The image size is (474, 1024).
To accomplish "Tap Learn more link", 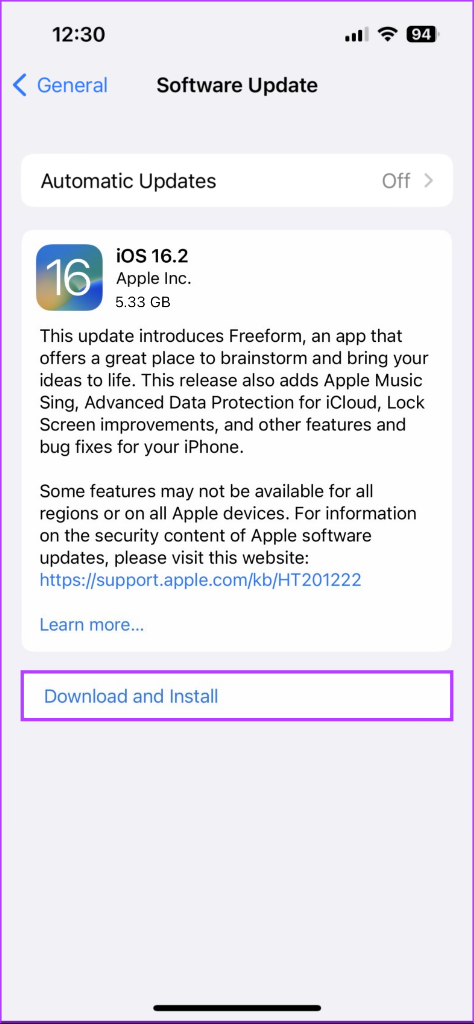I will pyautogui.click(x=92, y=625).
